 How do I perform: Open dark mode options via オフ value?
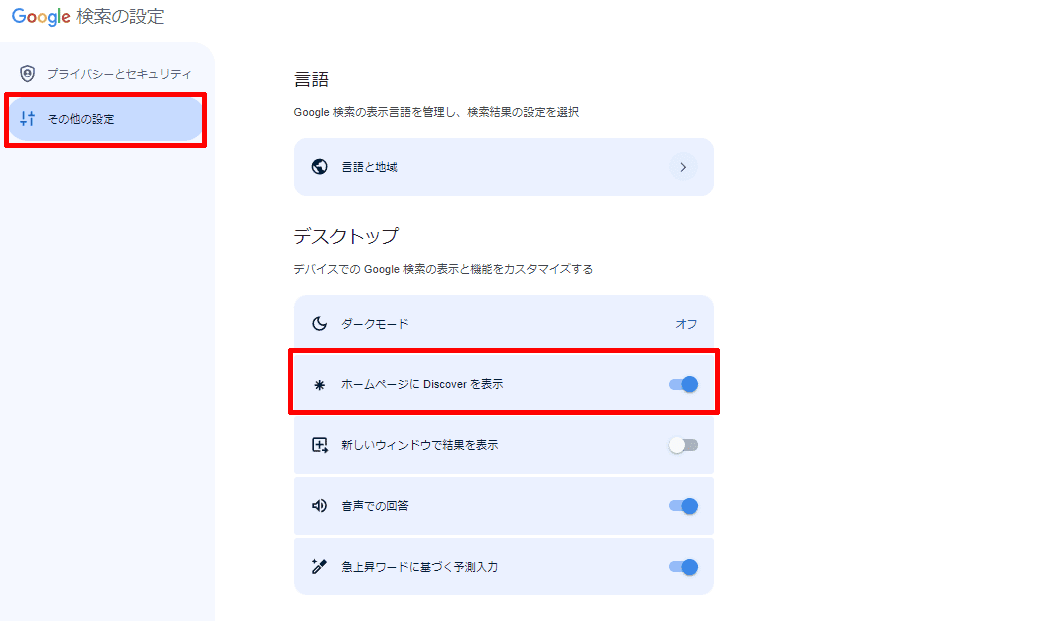tap(686, 324)
